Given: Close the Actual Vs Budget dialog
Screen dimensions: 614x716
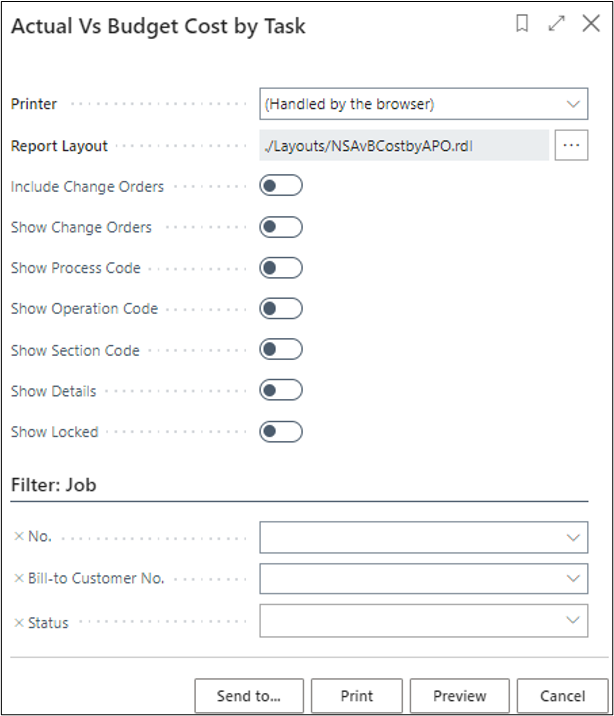Looking at the screenshot, I should coord(591,25).
